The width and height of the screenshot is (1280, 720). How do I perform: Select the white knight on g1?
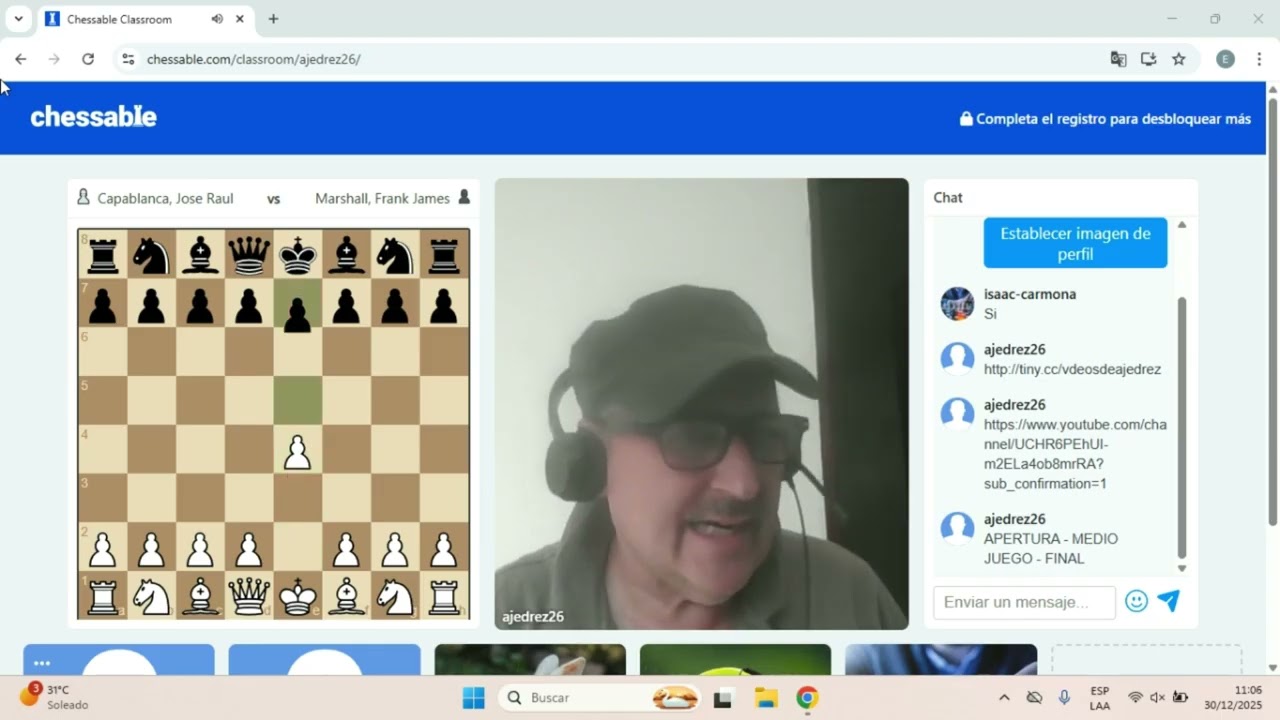point(395,596)
